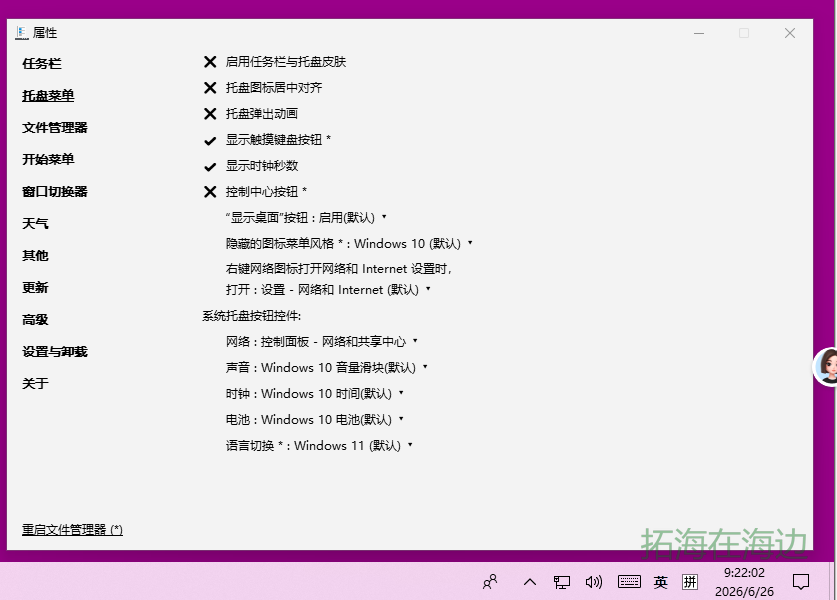Open the touch keyboard tray button
Screen dimensions: 837x600
point(629,582)
